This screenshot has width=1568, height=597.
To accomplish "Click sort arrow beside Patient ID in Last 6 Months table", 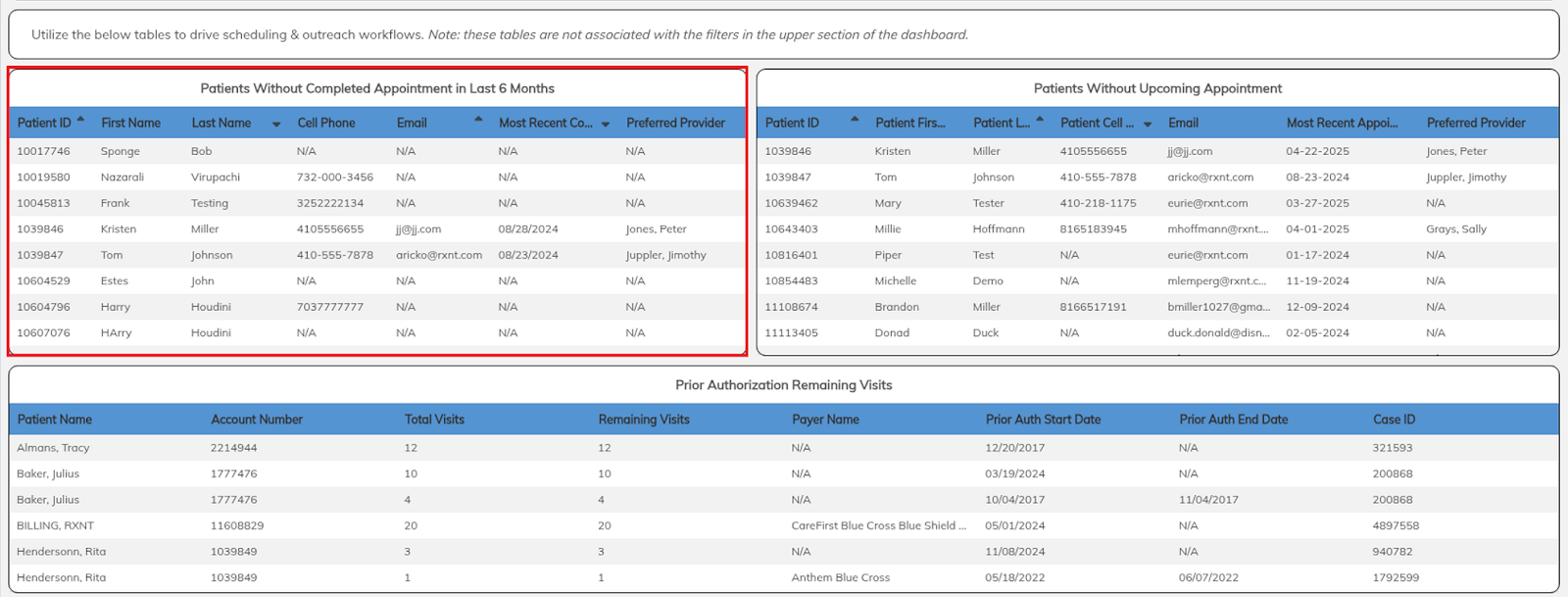I will (80, 120).
